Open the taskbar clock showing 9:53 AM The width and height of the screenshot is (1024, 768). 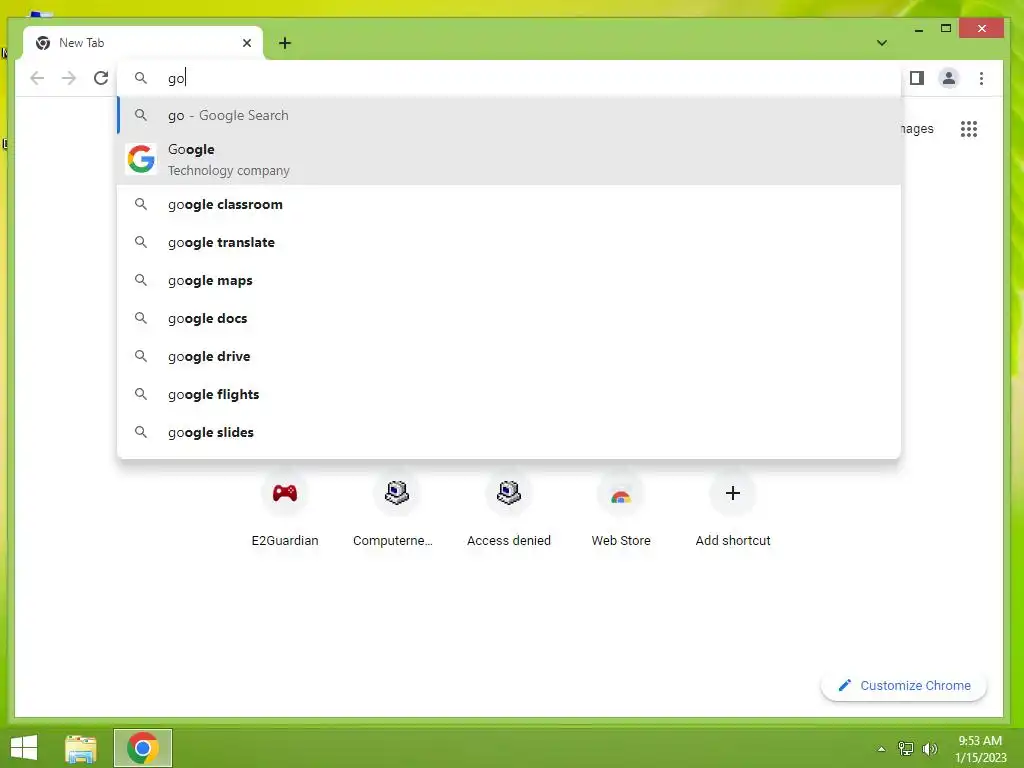tap(980, 749)
